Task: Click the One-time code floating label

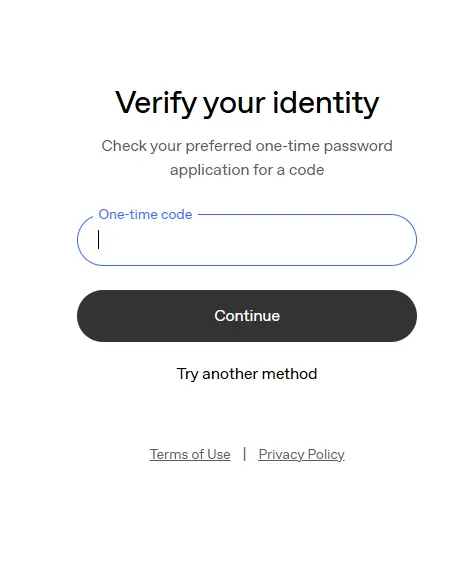Action: pyautogui.click(x=145, y=214)
